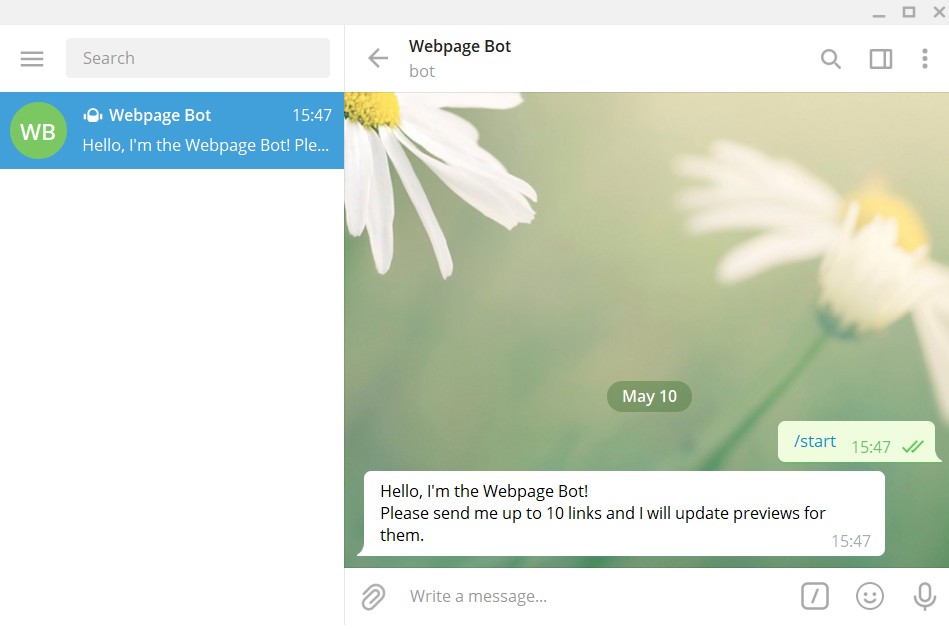Click the bot icon beside Webpage Bot name
949x629 pixels.
point(93,115)
